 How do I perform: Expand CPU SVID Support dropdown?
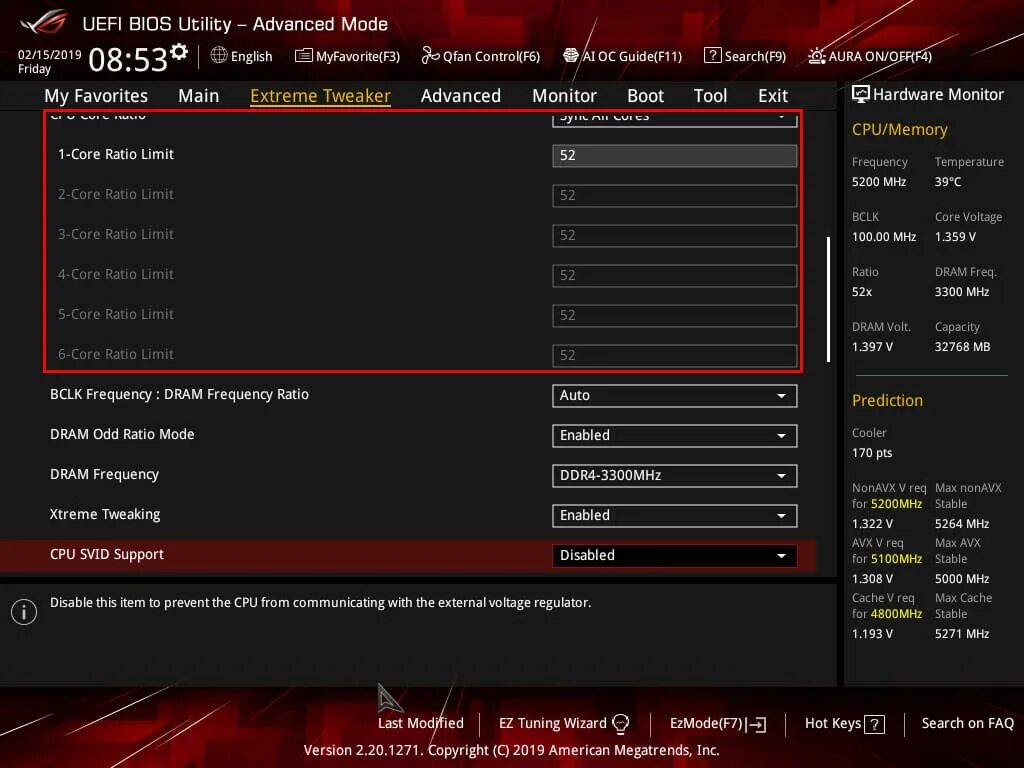[x=675, y=555]
